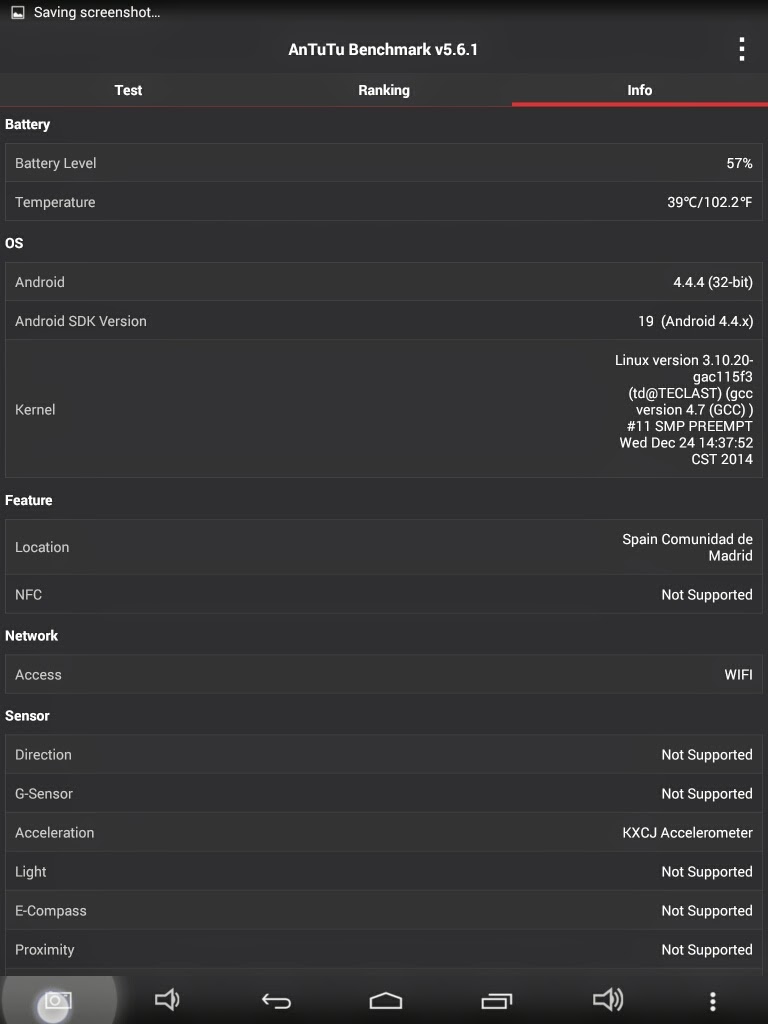This screenshot has width=768, height=1024.
Task: Tap the screenshot camera icon in navigation bar
Action: (57, 1000)
